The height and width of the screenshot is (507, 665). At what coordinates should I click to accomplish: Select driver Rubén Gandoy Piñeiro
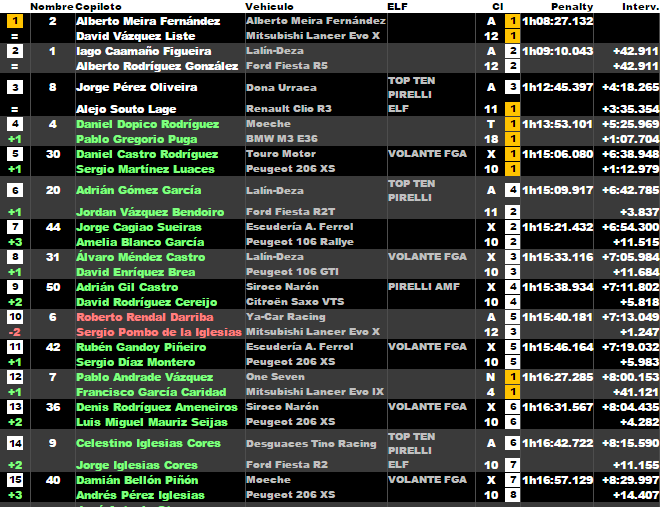coord(141,347)
